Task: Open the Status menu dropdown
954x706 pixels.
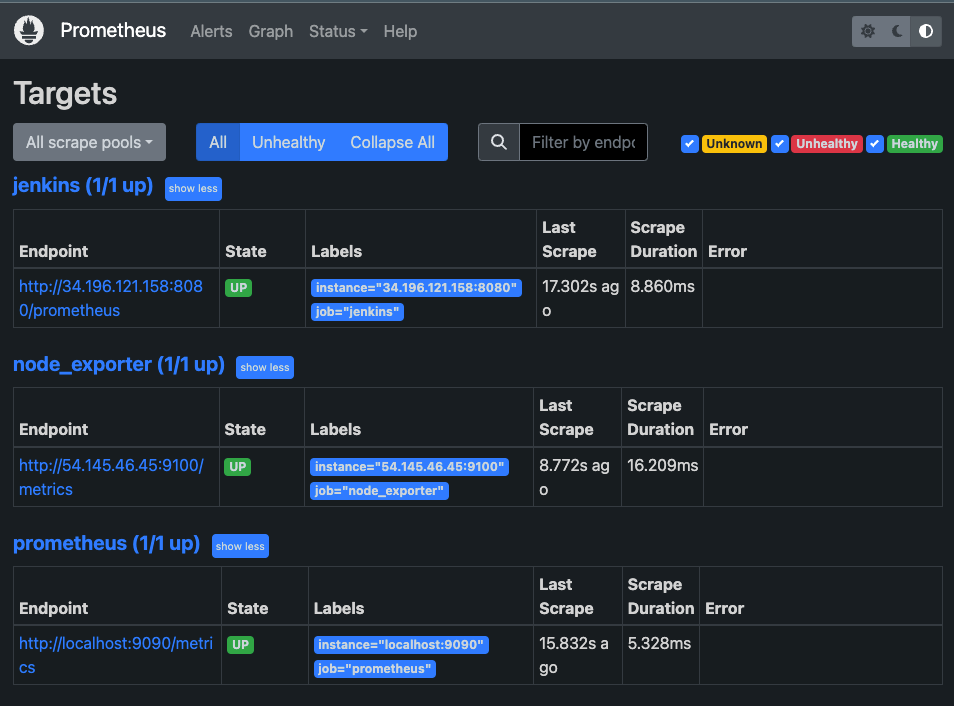Action: pos(337,31)
